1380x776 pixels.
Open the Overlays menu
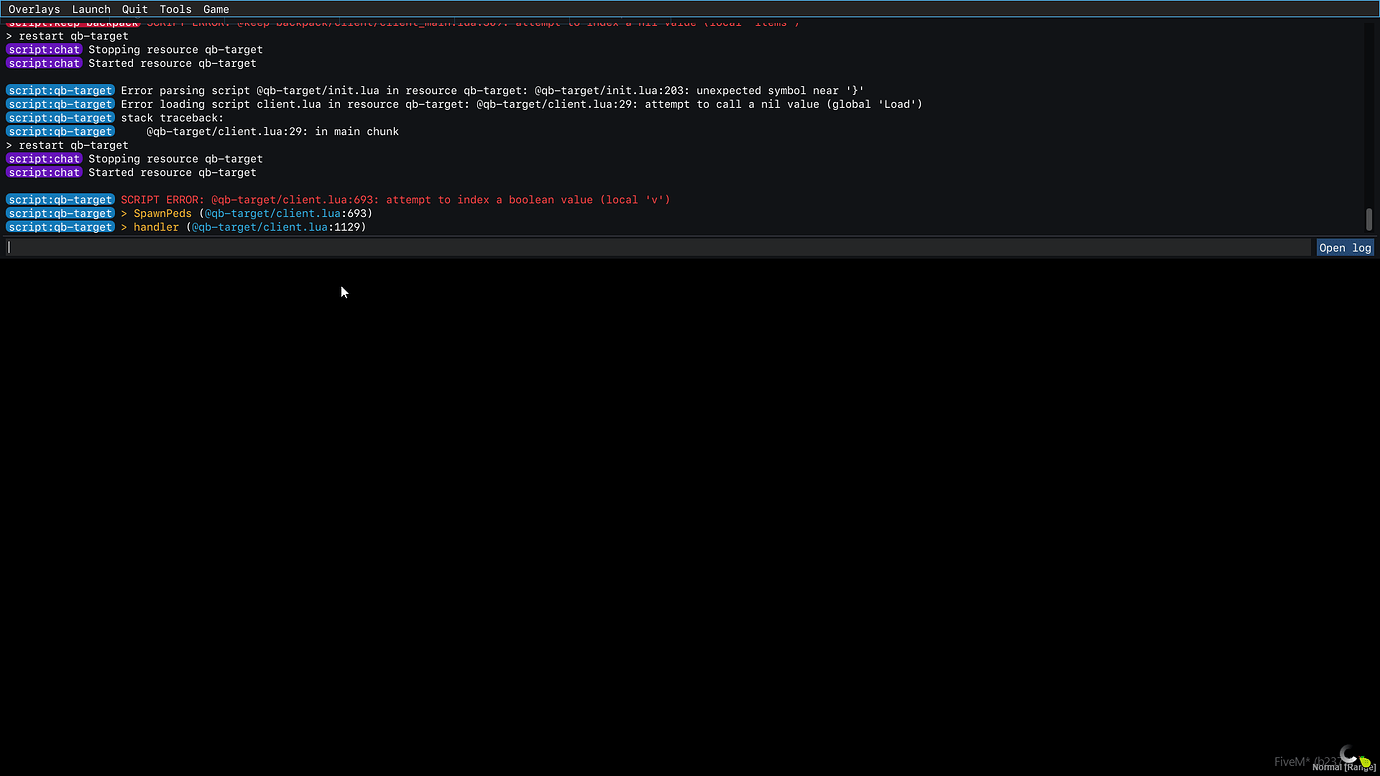(x=34, y=9)
